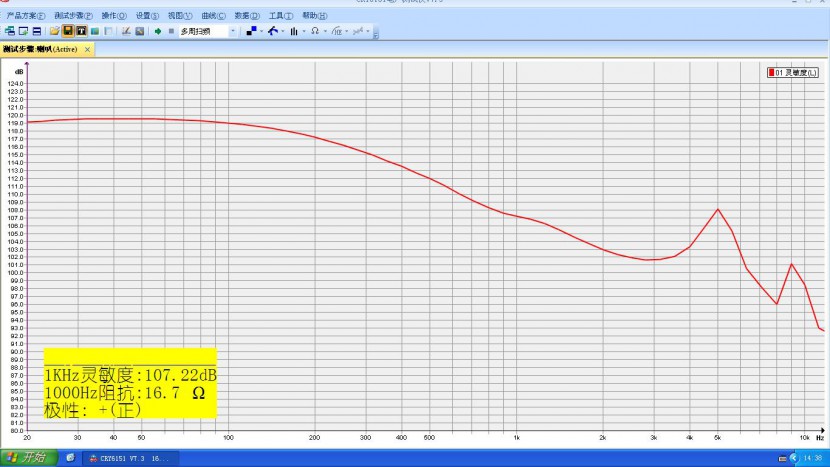Expand hidden tray icons with the arrow

point(793,457)
